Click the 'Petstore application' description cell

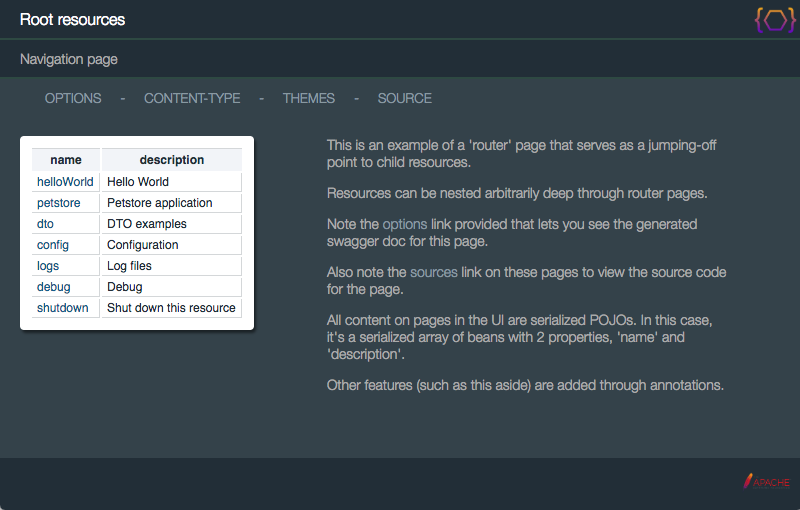tap(160, 203)
